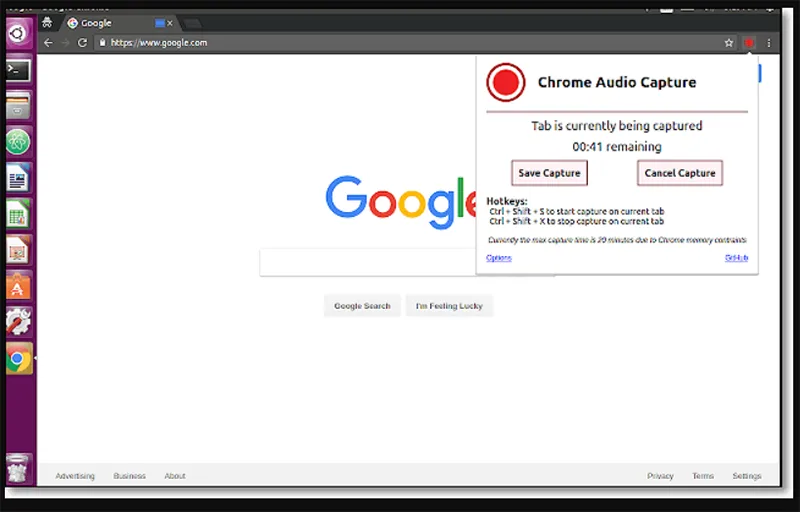
Task: Open LibreOffice Writer from launcher
Action: click(18, 178)
